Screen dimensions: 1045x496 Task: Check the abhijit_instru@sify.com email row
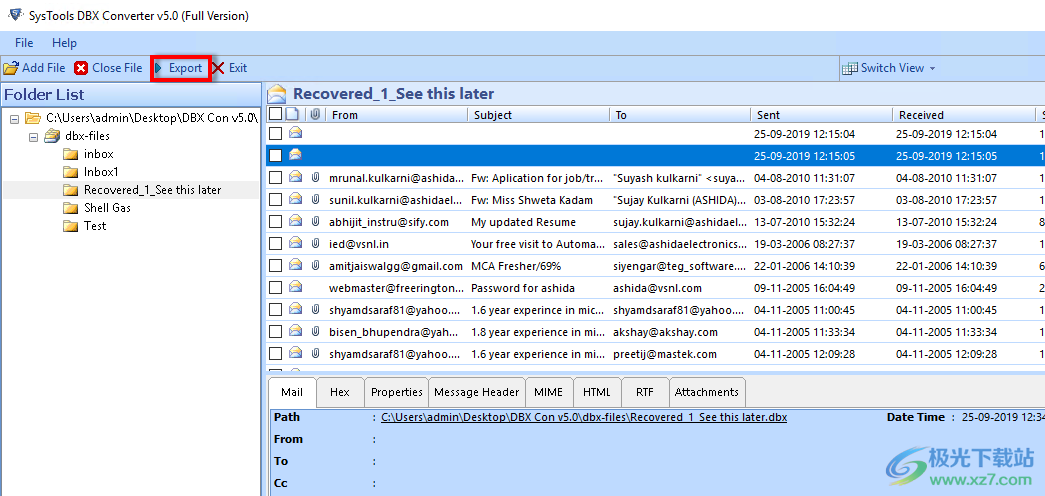275,222
